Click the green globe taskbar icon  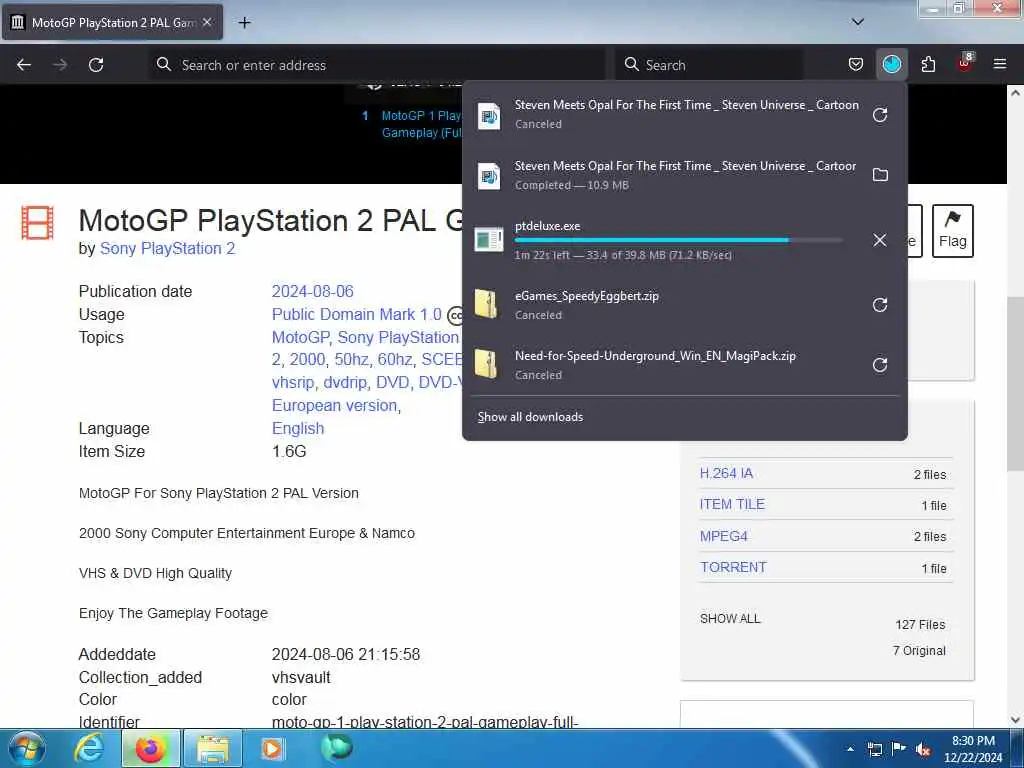(x=336, y=748)
